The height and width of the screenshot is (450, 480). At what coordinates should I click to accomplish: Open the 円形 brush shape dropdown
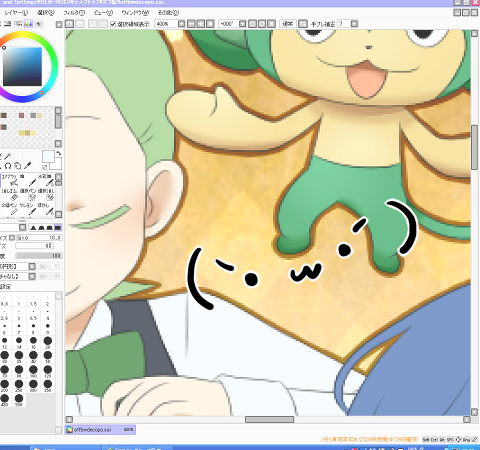pos(32,266)
